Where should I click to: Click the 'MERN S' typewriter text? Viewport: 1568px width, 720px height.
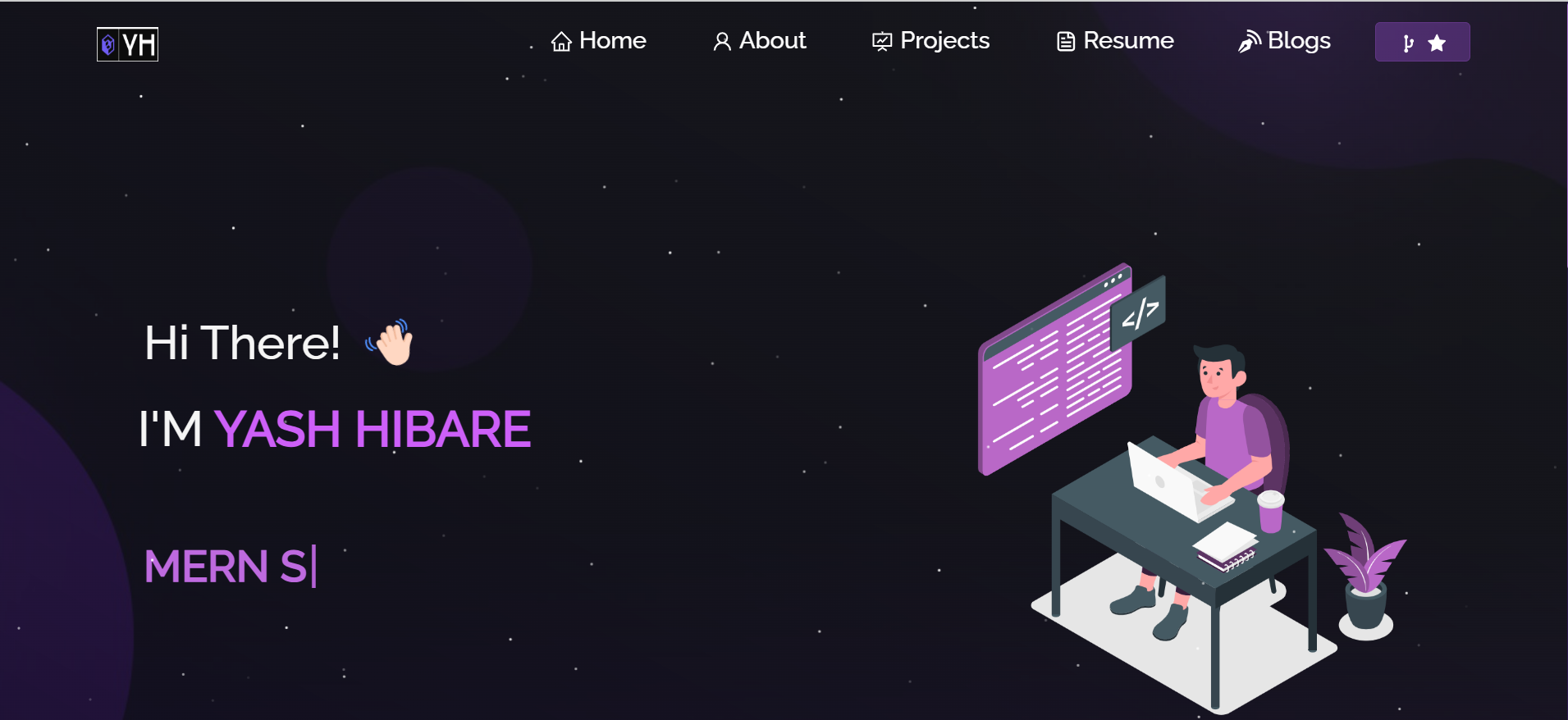point(226,567)
